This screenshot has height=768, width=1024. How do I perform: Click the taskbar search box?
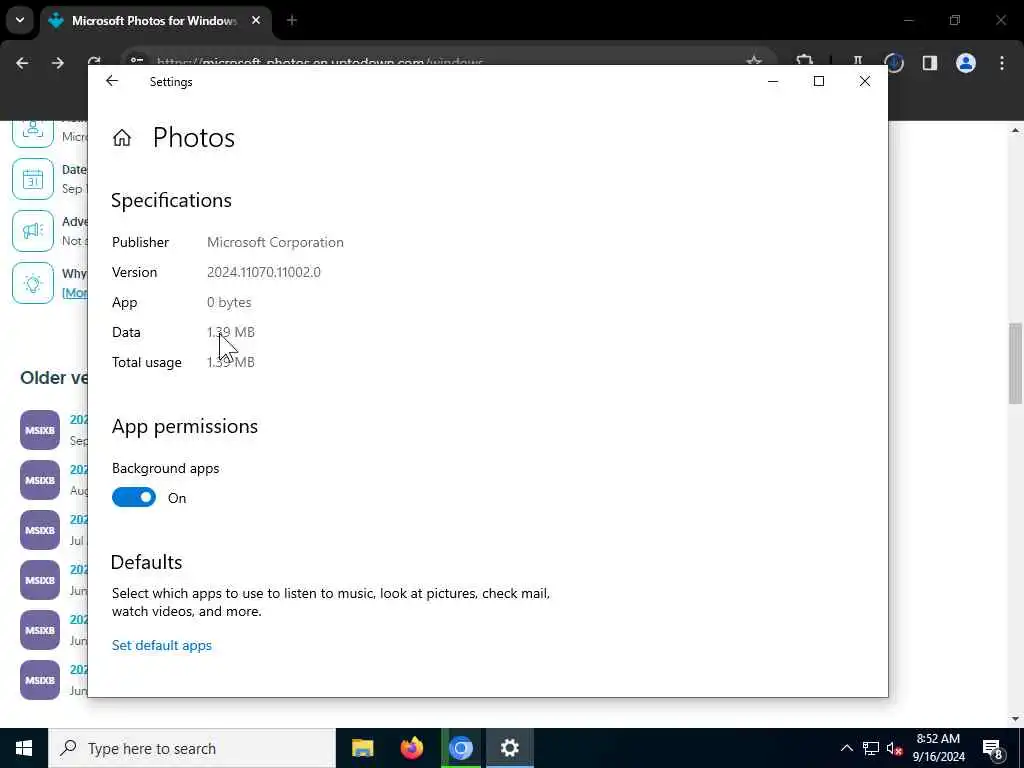(x=192, y=748)
